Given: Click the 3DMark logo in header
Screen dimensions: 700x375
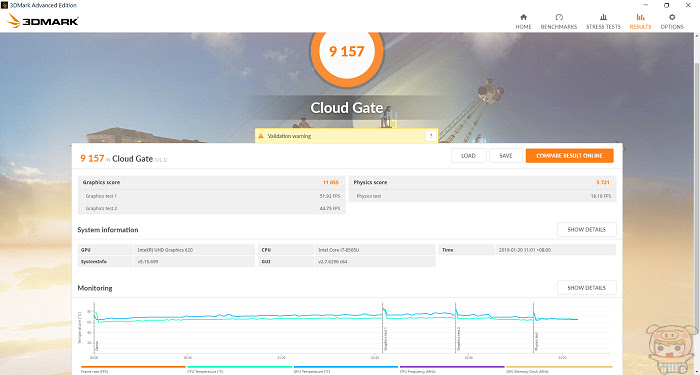Looking at the screenshot, I should 43,21.
